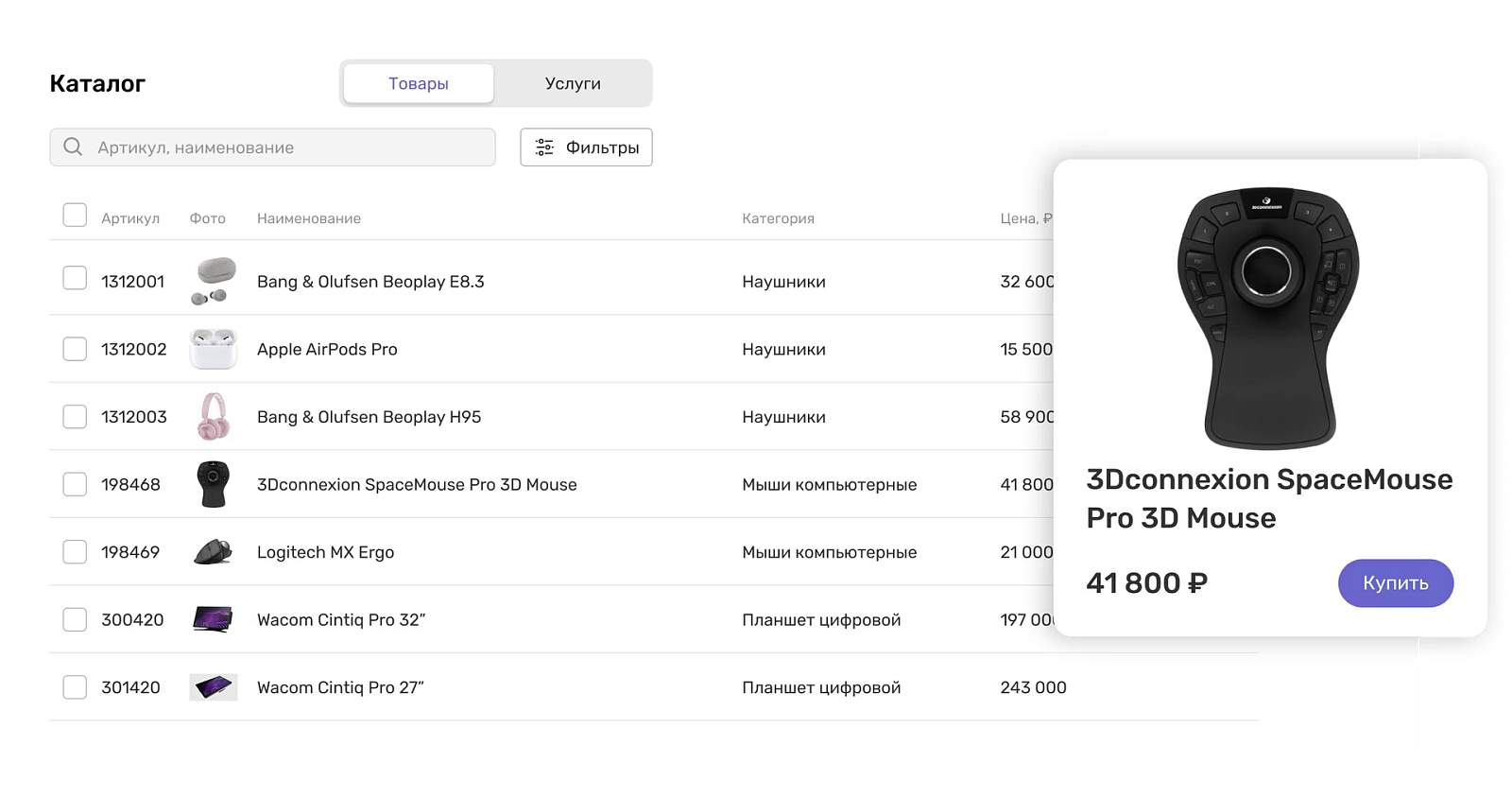
Task: Click the Logitech MX Ergo name
Action: (325, 552)
